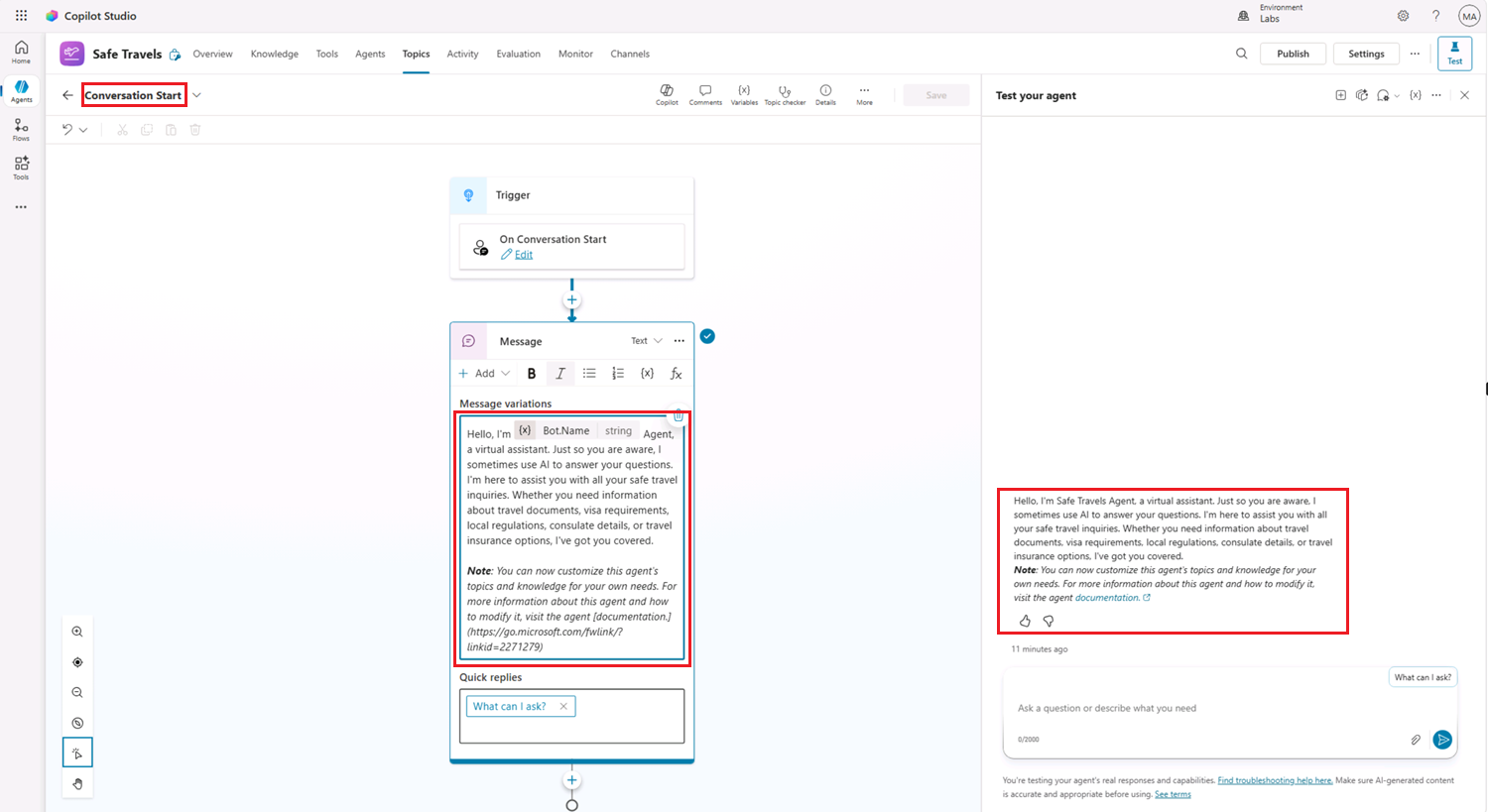Select the What can I ask? suggestion in test chat
The height and width of the screenshot is (812, 1488).
tap(1423, 677)
